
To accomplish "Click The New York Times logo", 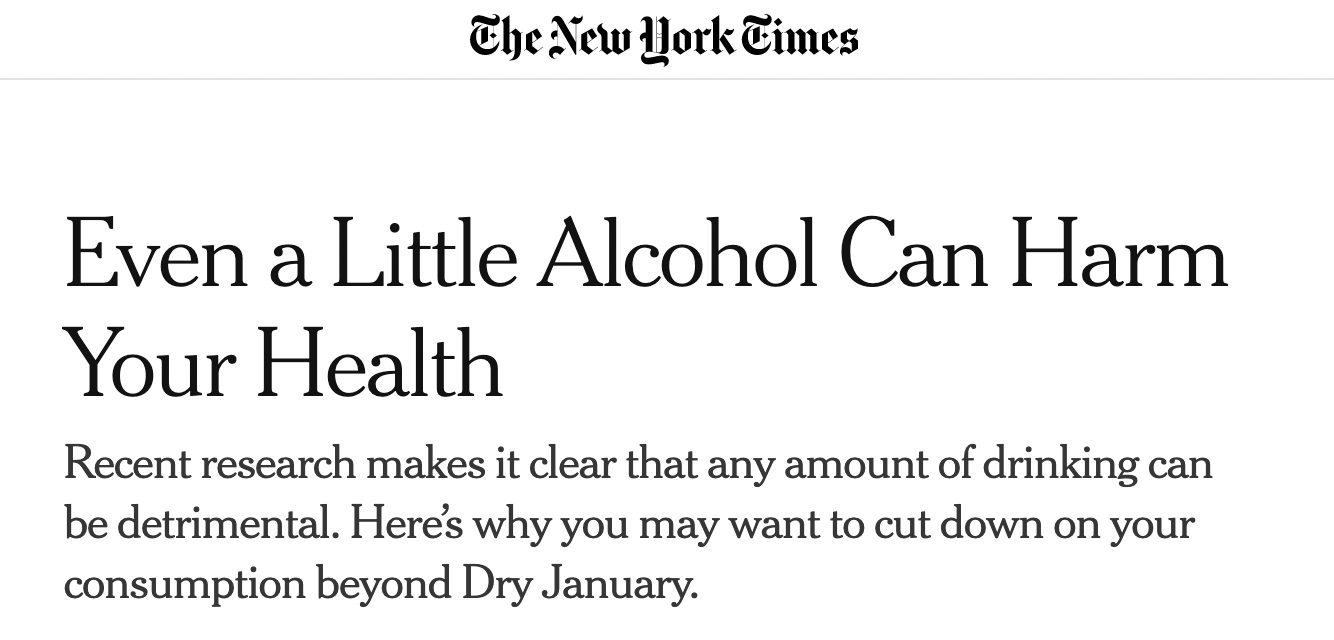I will coord(664,39).
